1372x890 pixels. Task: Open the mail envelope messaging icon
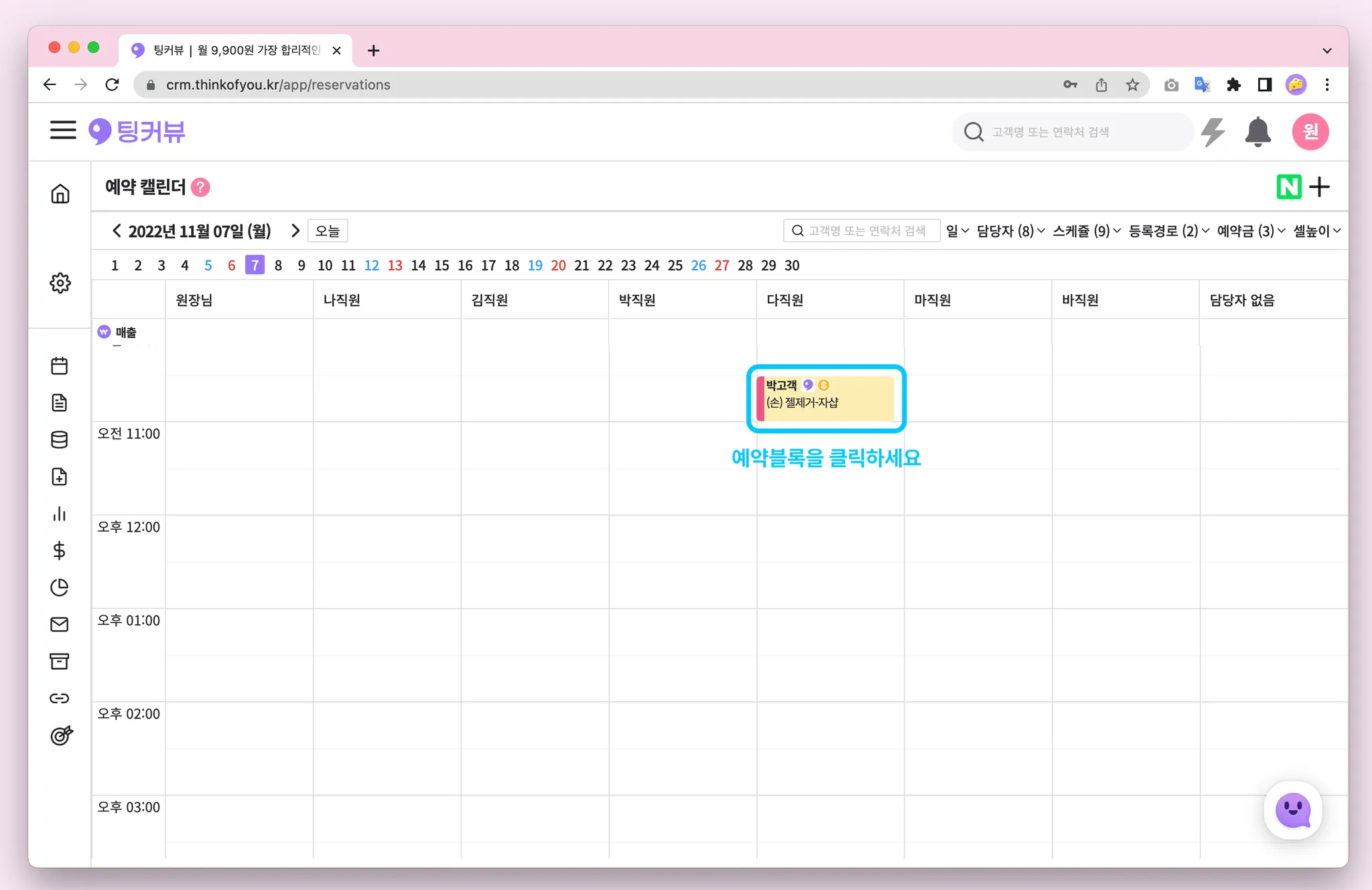tap(60, 624)
